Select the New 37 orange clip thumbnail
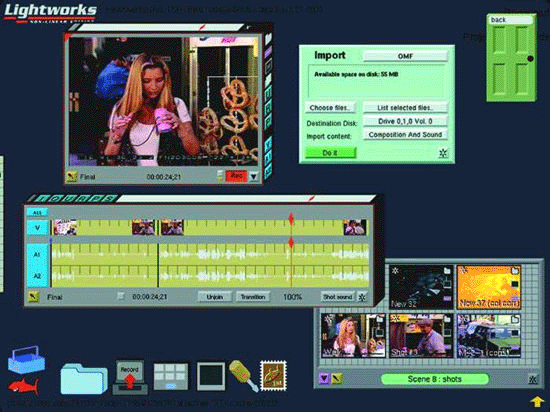This screenshot has width=550, height=412. click(489, 287)
